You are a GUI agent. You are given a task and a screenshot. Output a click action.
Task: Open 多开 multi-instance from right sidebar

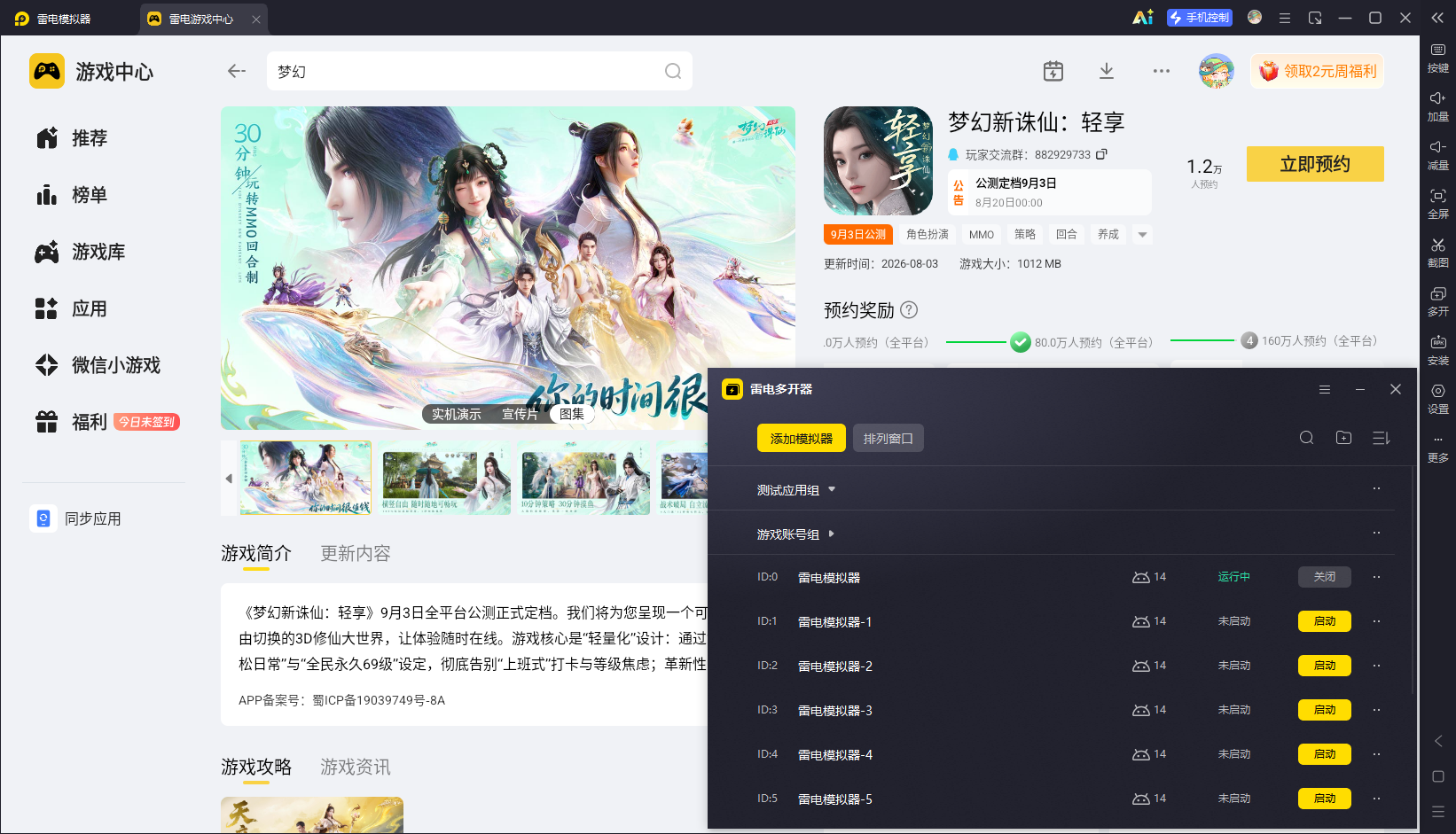click(1438, 302)
